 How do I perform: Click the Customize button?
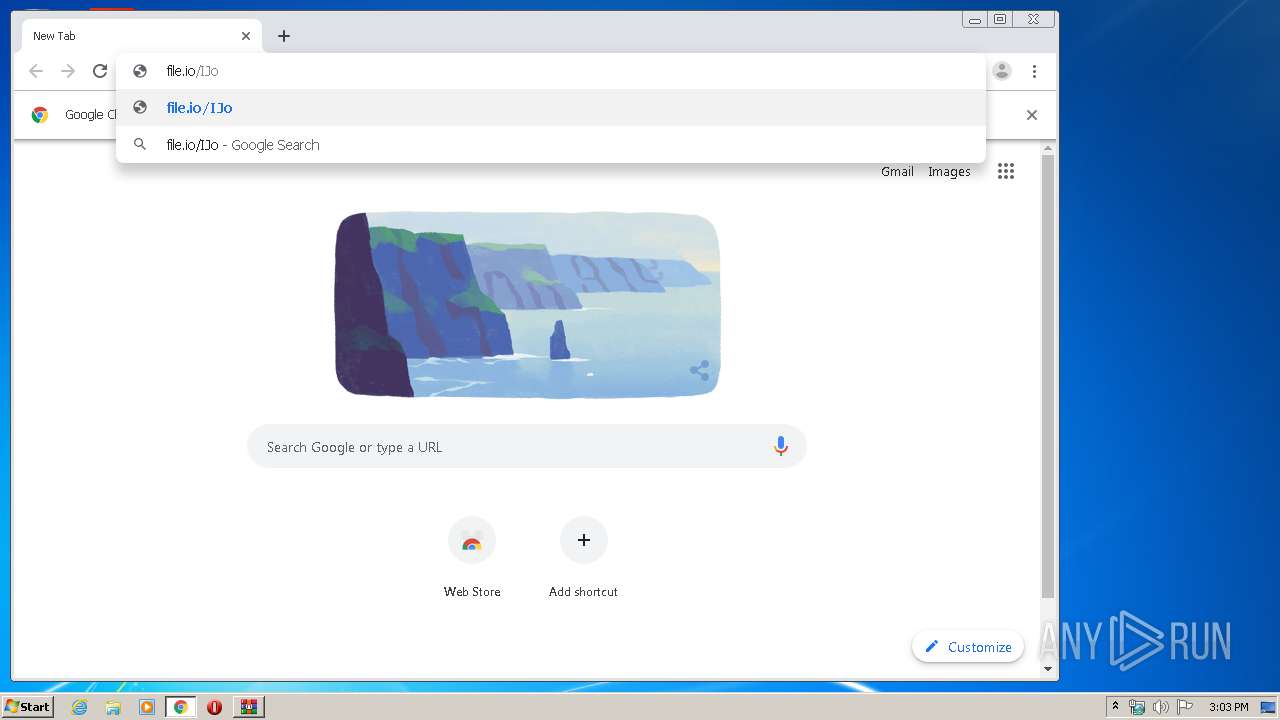968,647
